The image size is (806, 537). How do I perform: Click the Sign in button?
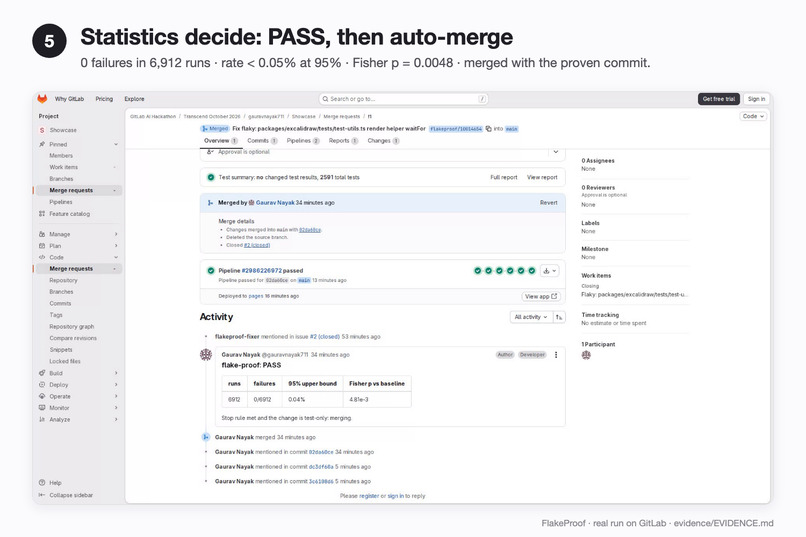(x=756, y=99)
